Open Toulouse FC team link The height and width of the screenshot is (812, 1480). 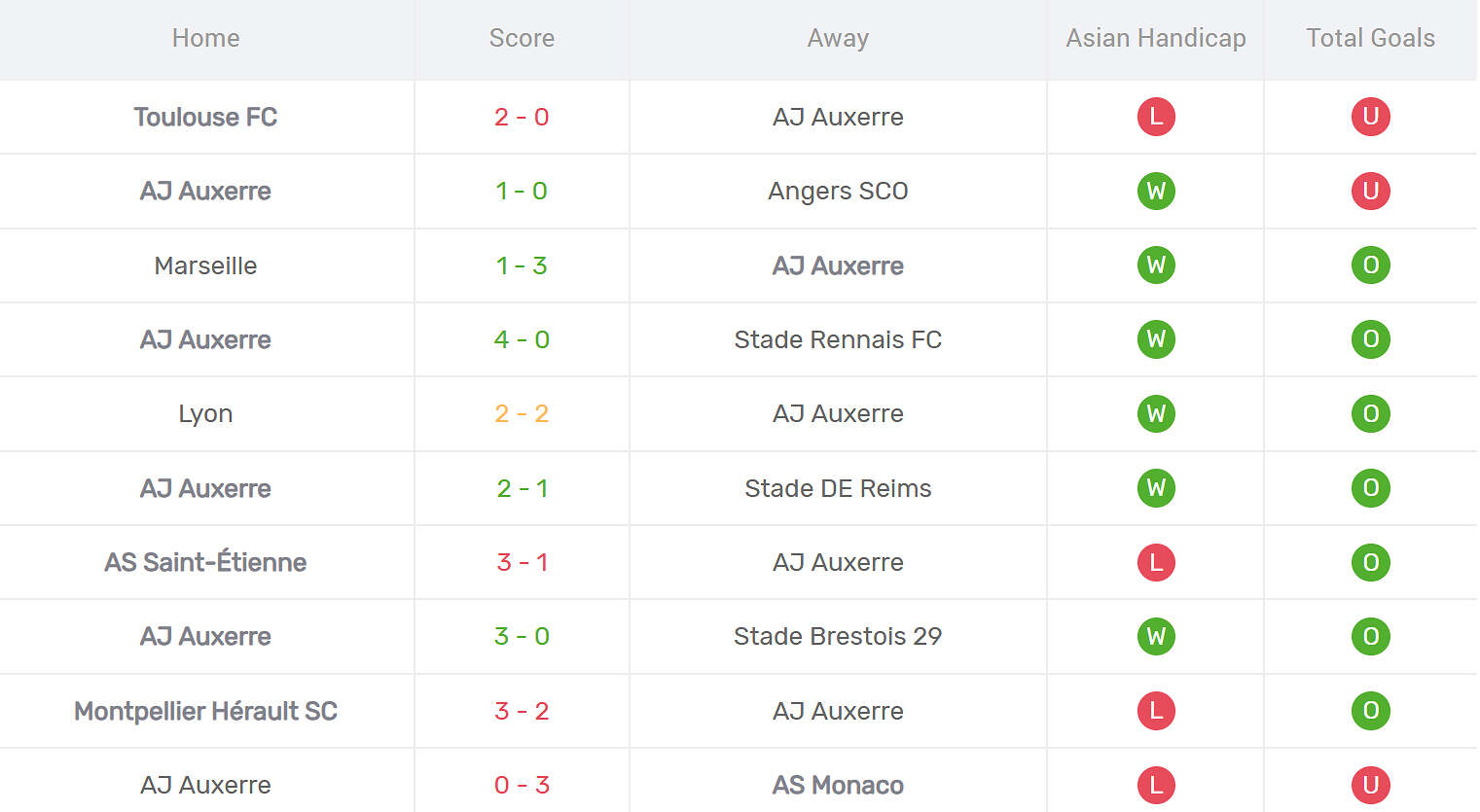coord(205,117)
